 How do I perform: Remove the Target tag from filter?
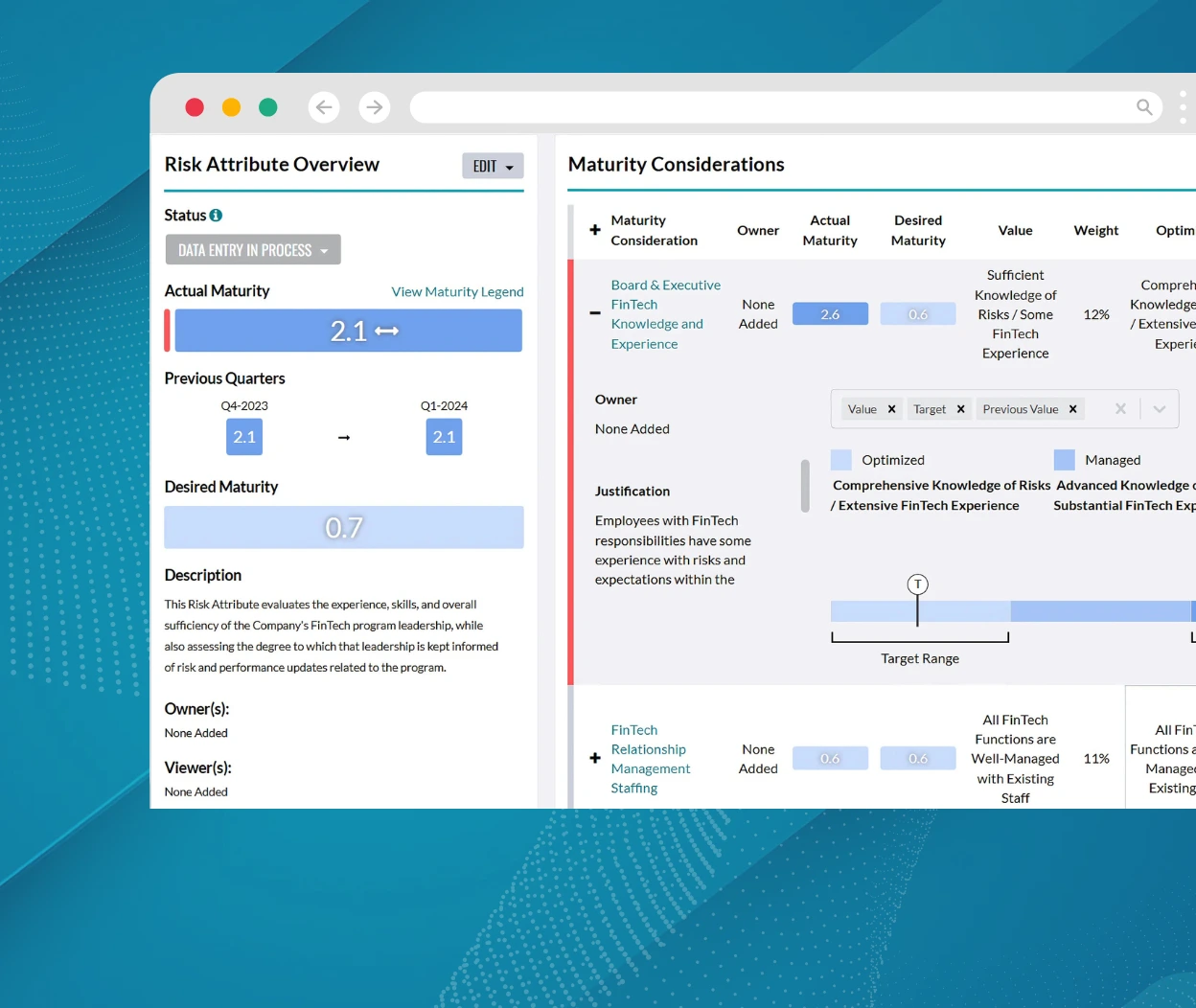(x=960, y=409)
